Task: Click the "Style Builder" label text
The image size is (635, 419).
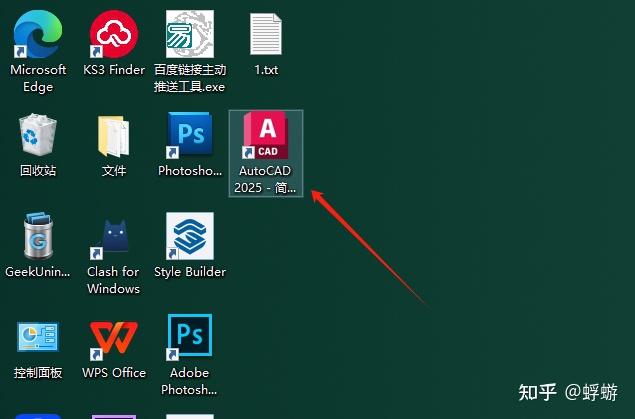Action: point(190,272)
